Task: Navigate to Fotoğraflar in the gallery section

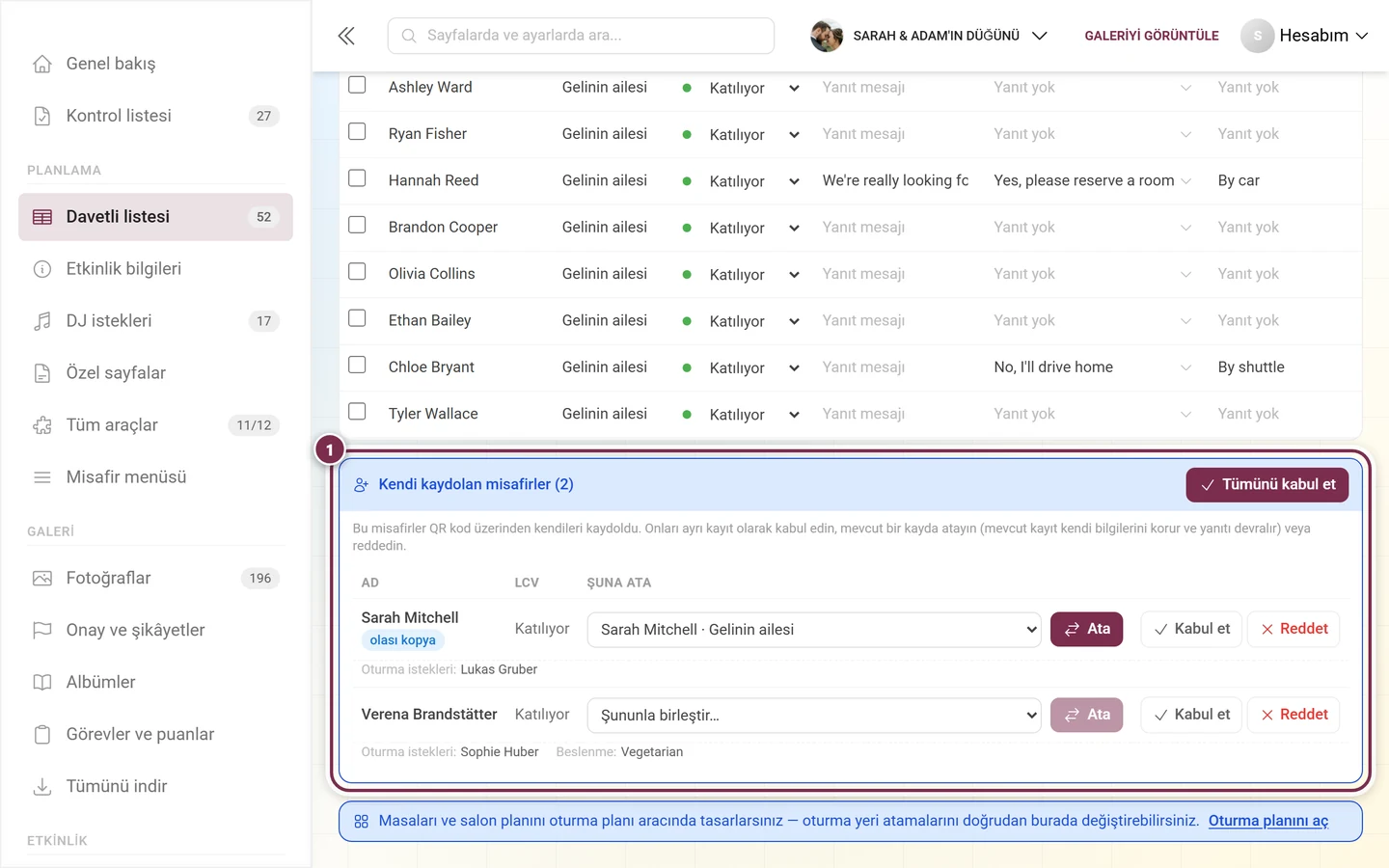Action: 155,579
